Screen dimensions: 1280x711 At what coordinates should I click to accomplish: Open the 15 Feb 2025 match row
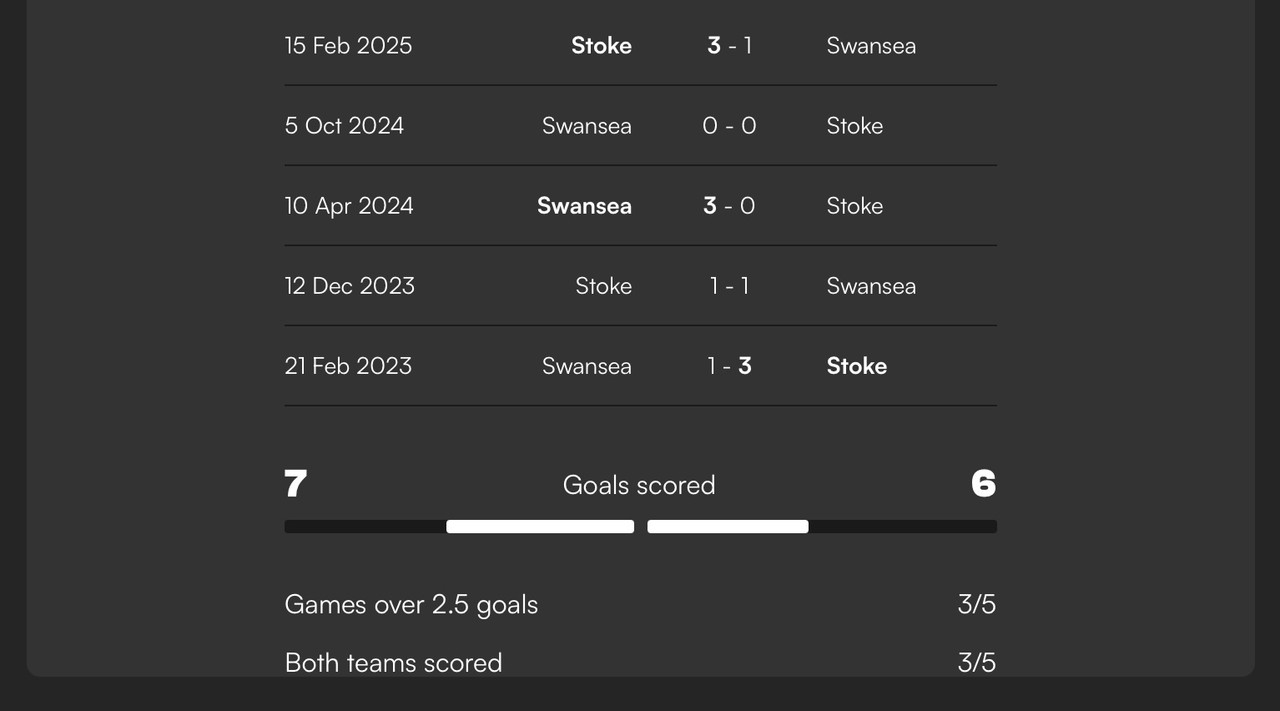pyautogui.click(x=640, y=46)
